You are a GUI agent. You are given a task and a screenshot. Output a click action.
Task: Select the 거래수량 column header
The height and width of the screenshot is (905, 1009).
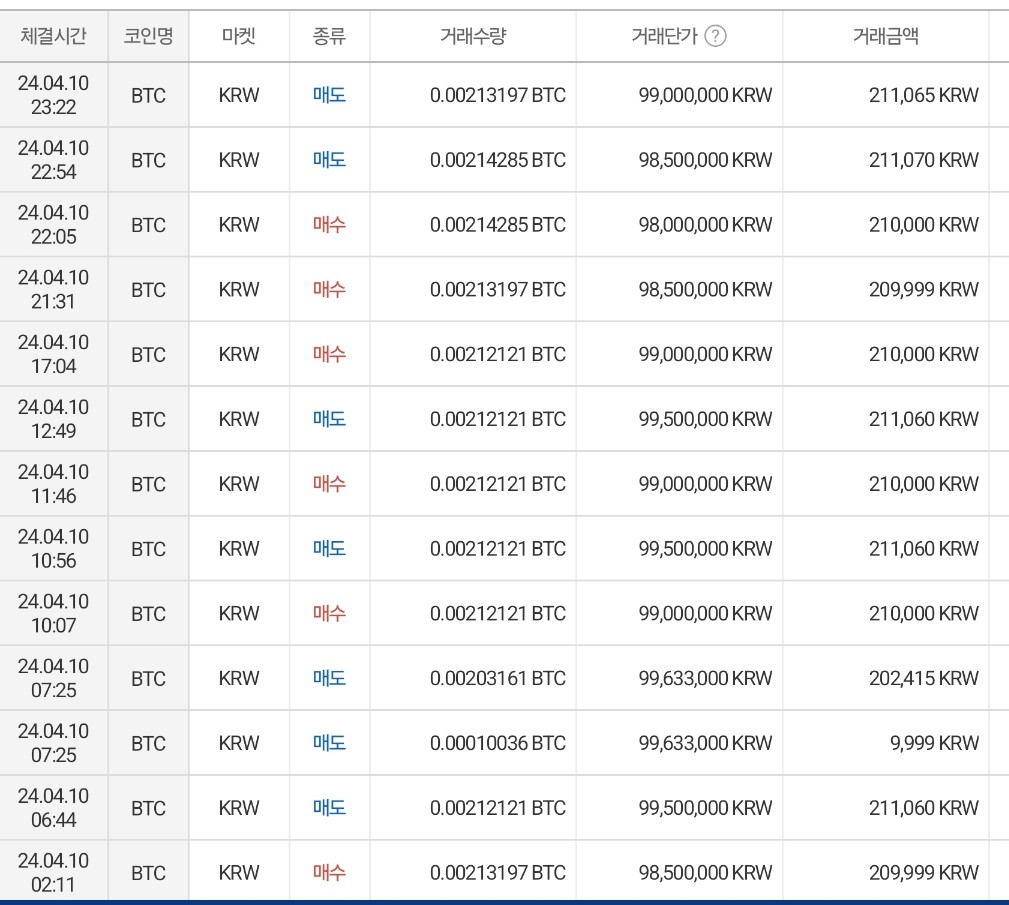click(x=473, y=35)
